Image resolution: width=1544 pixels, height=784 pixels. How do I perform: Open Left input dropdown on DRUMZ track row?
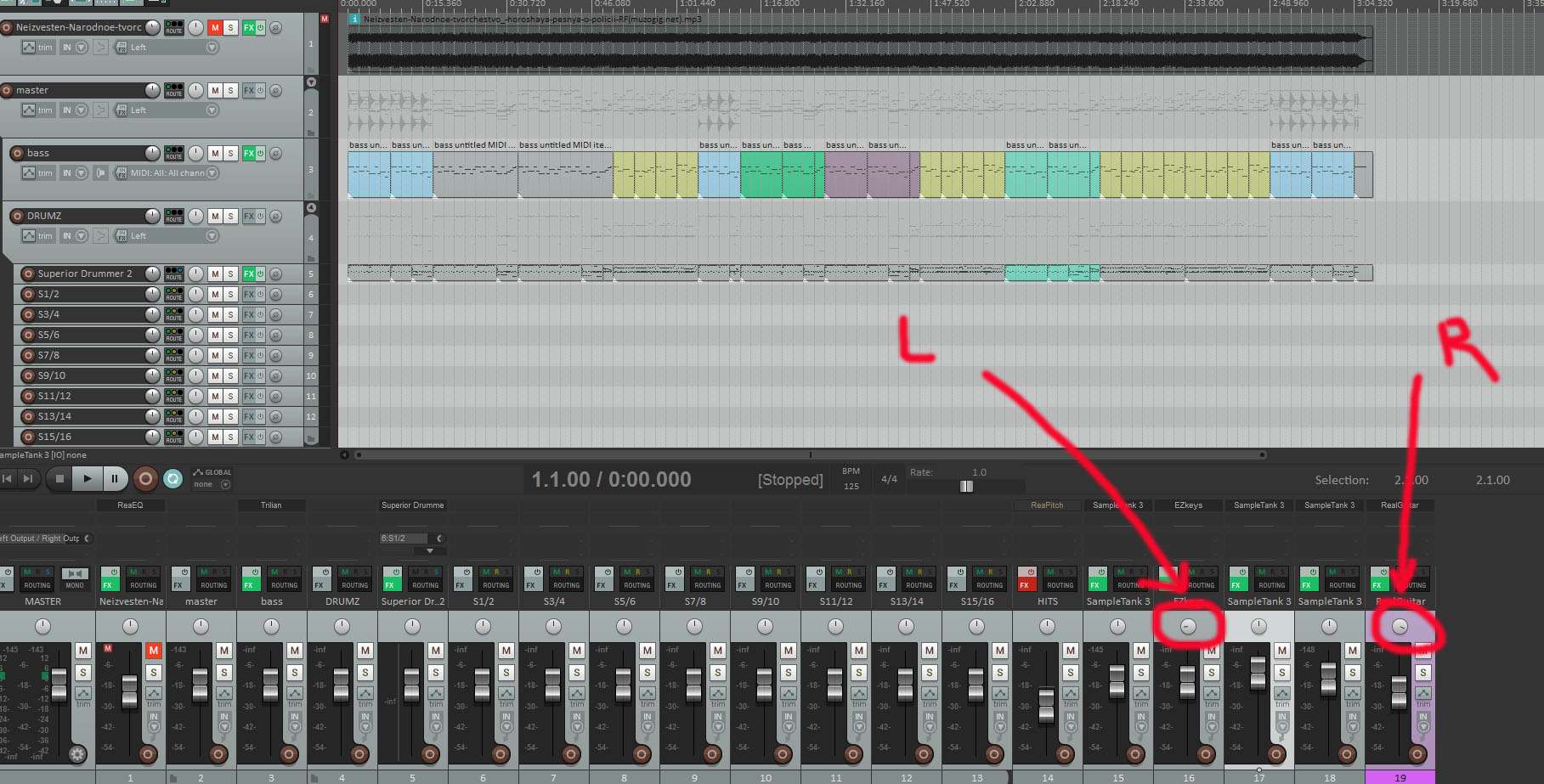(173, 236)
